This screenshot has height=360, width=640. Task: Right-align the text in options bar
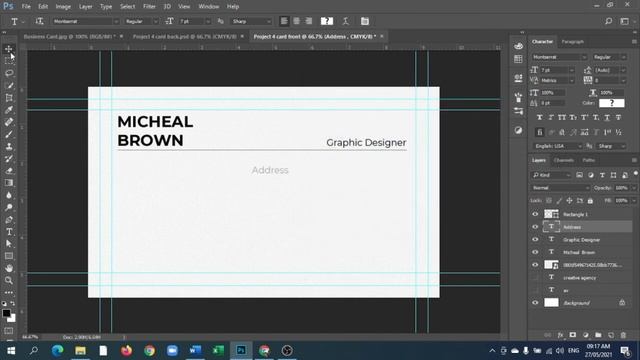(x=309, y=21)
